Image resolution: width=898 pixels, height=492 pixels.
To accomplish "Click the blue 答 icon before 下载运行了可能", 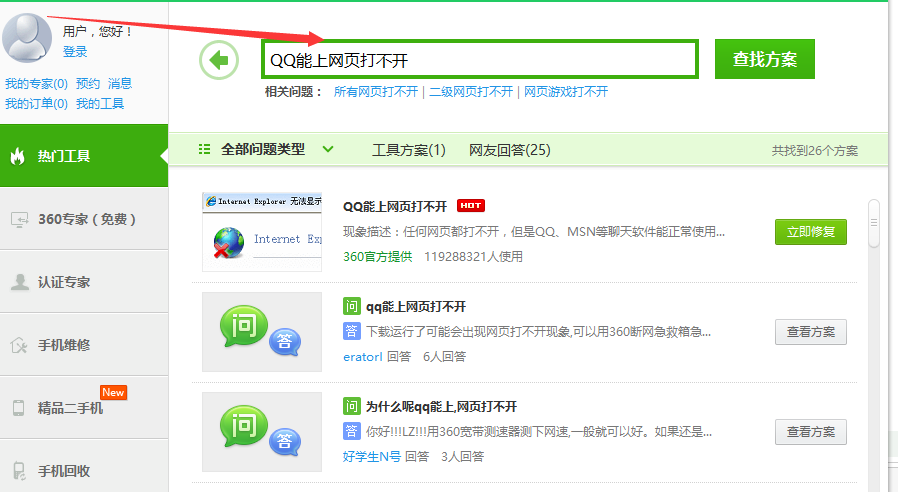I will [351, 331].
